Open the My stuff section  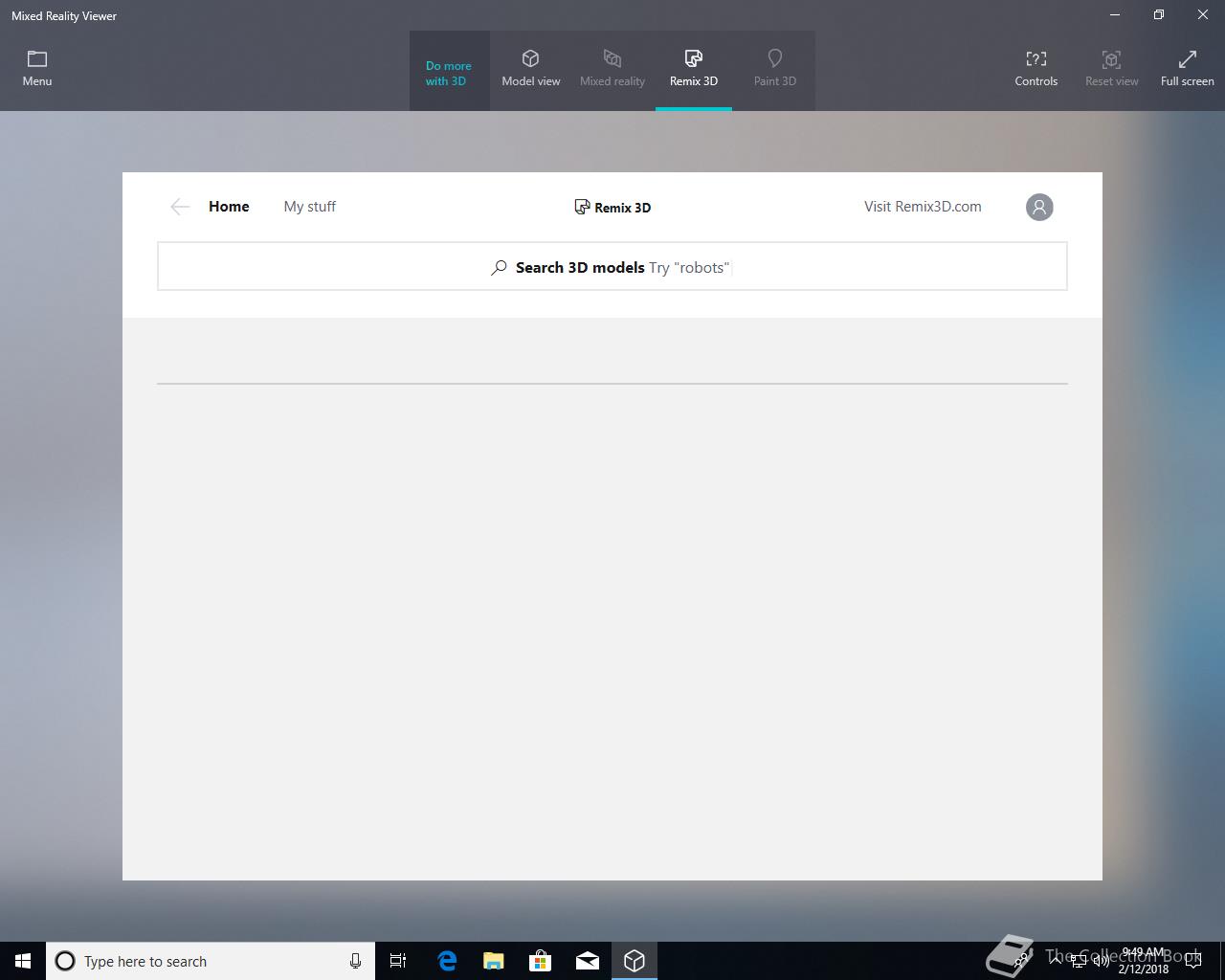(x=310, y=207)
